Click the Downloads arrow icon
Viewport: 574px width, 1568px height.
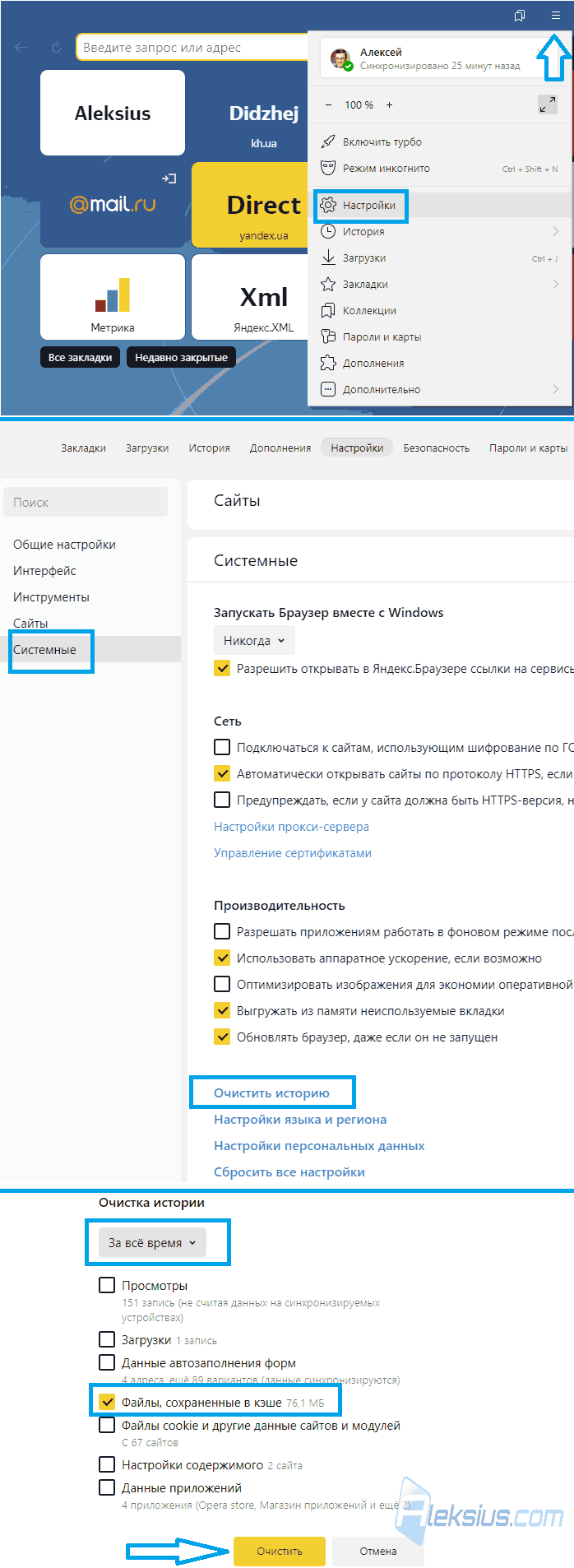pos(328,257)
